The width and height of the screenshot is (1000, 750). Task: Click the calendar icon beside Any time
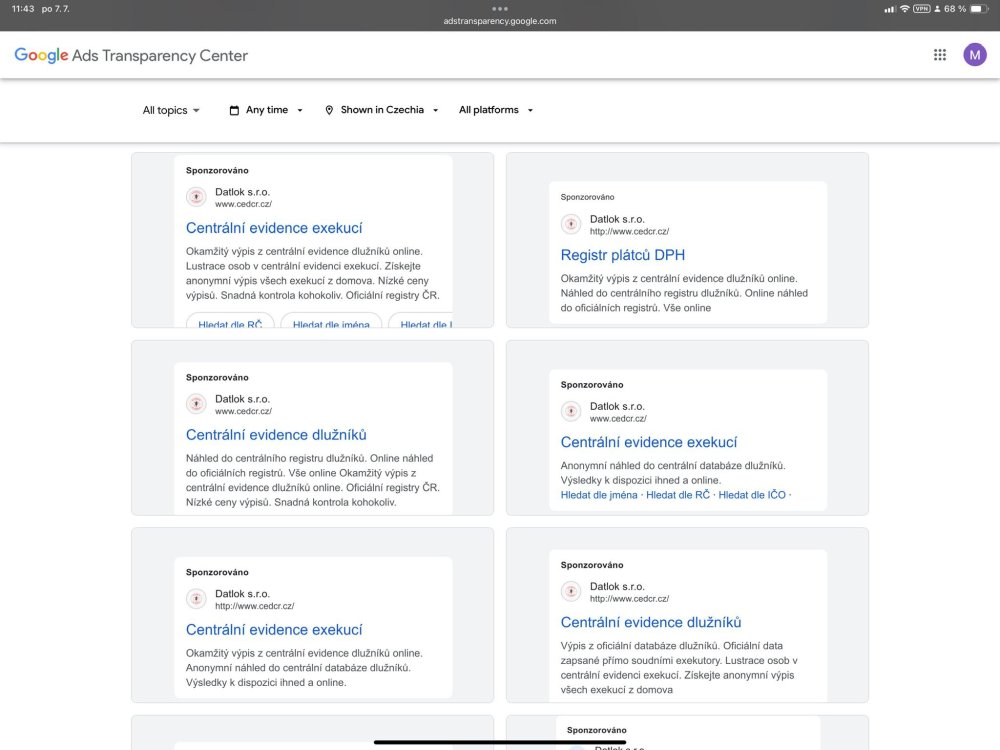coord(234,110)
